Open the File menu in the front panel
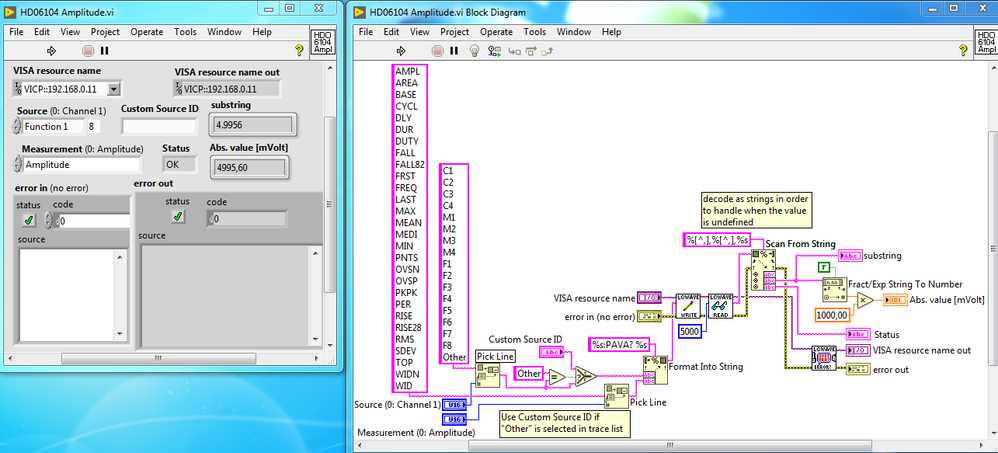998x453 pixels. tap(16, 32)
